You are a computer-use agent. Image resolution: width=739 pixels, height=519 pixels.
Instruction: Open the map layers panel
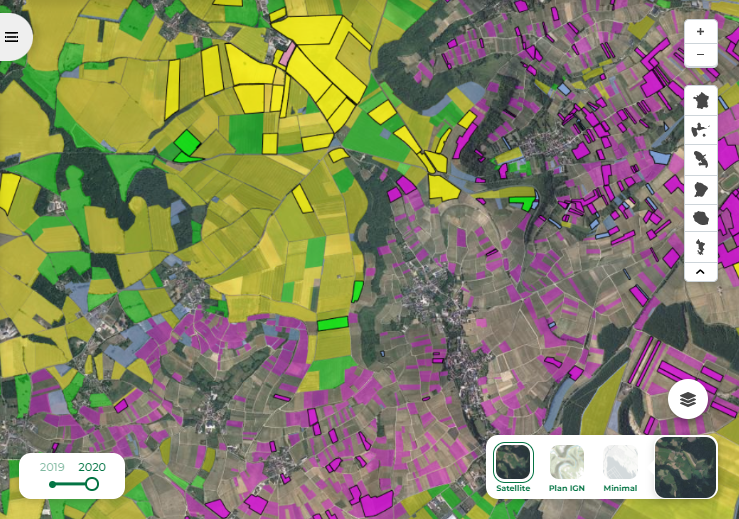pyautogui.click(x=688, y=399)
